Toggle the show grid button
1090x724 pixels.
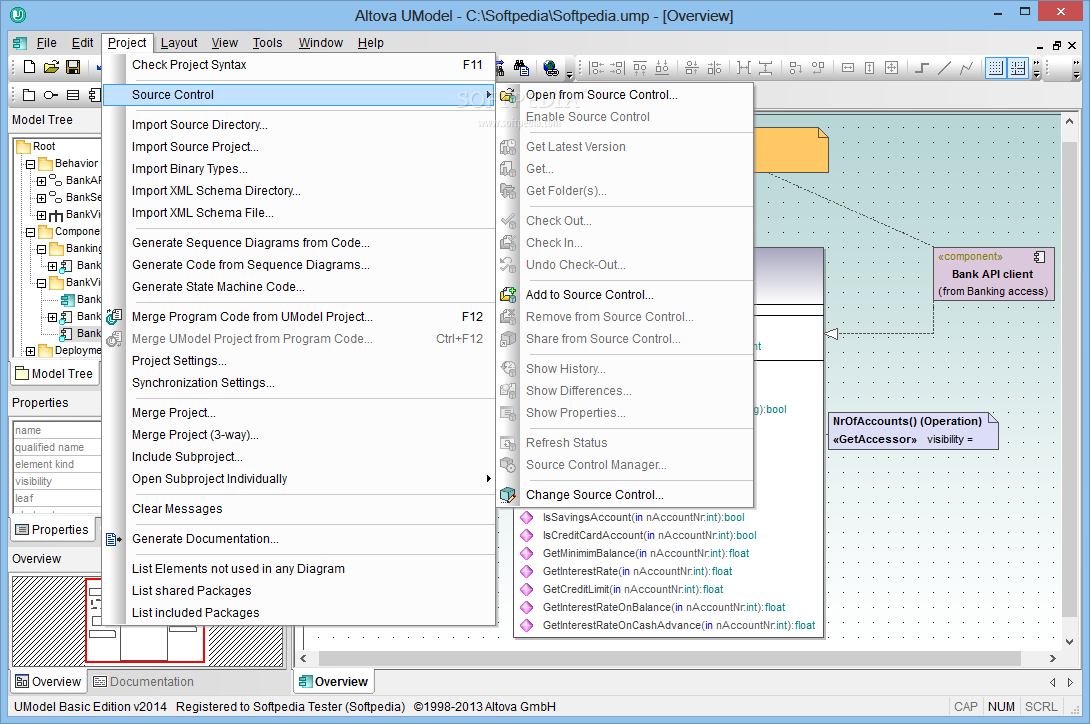click(x=995, y=68)
